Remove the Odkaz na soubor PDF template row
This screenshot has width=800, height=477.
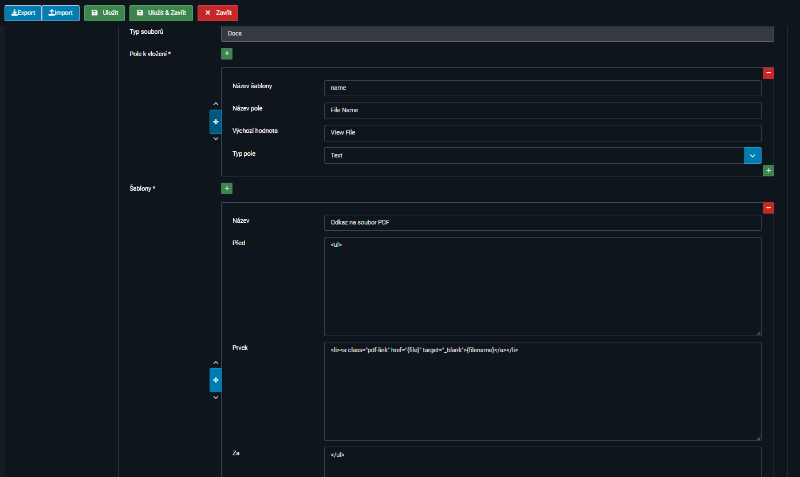coord(768,208)
